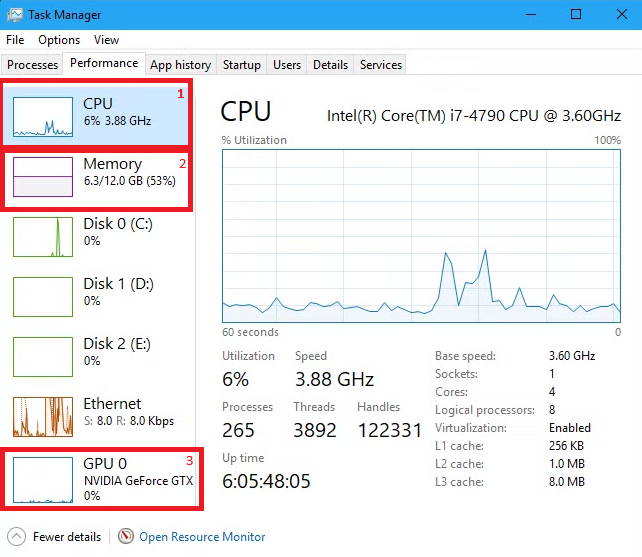Open Resource Monitor link
The image size is (642, 557).
[202, 537]
